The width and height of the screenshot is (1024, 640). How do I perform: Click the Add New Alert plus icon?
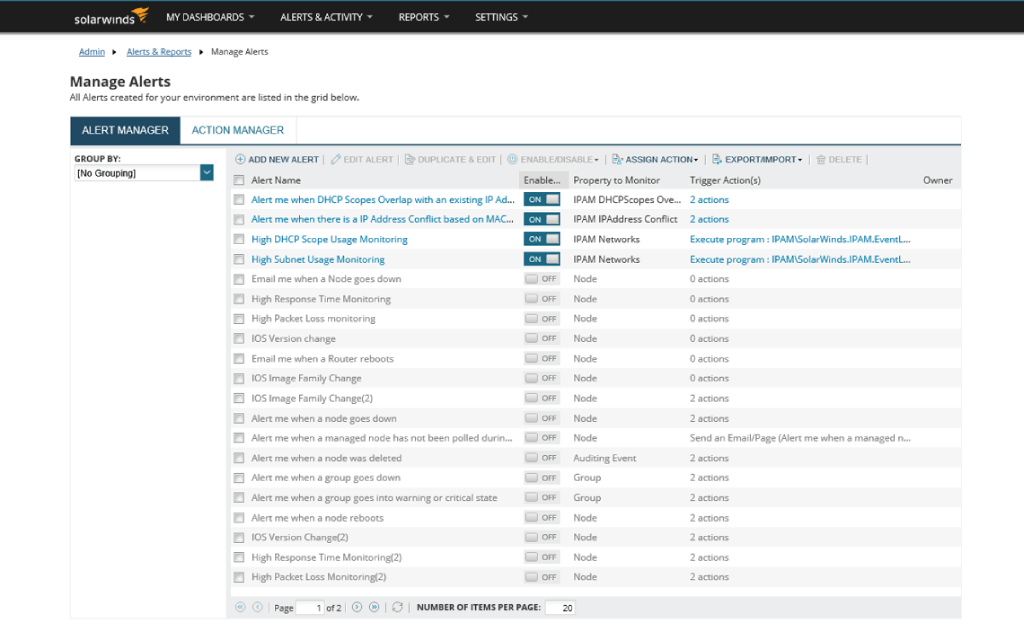pos(240,159)
